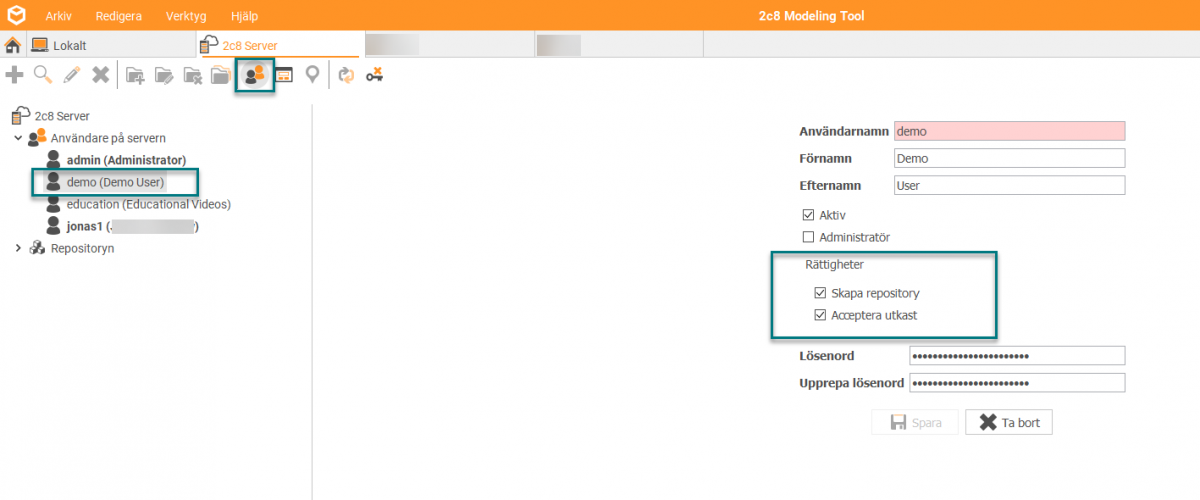Click the add folder icon

click(135, 74)
